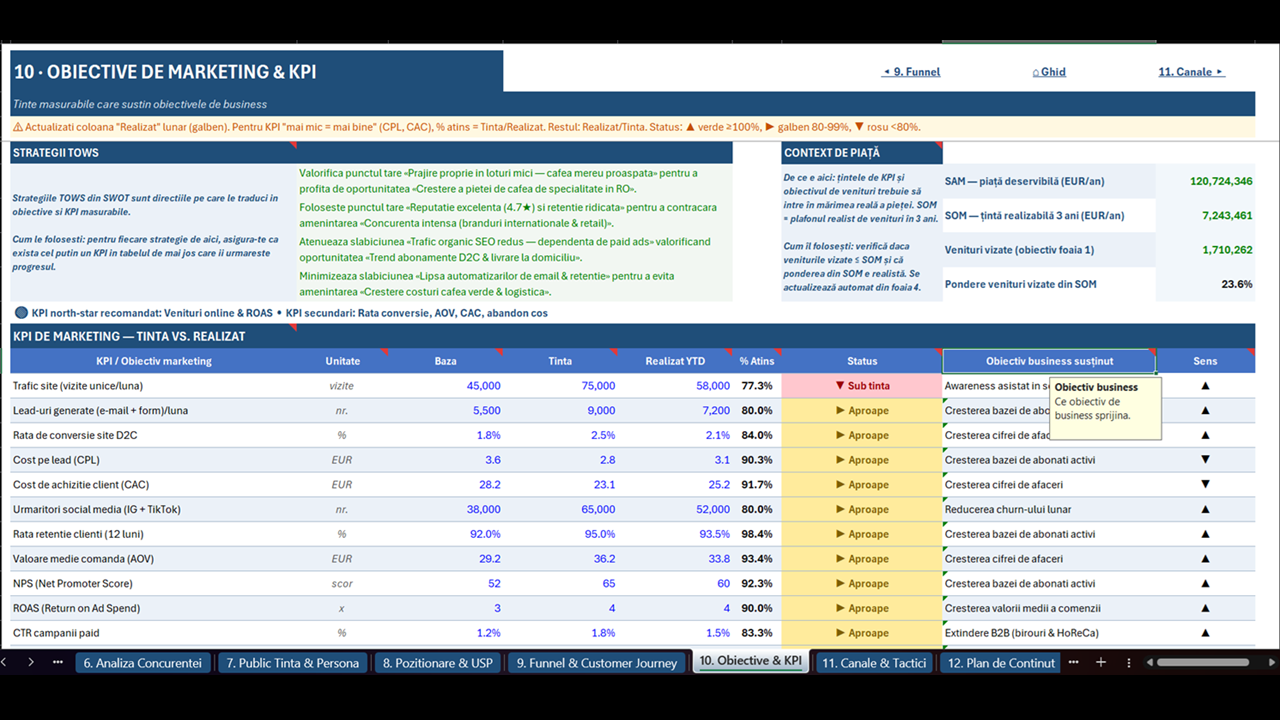Click the SAM market value 120,724,346
Screen dimensions: 1280x720
point(1221,181)
